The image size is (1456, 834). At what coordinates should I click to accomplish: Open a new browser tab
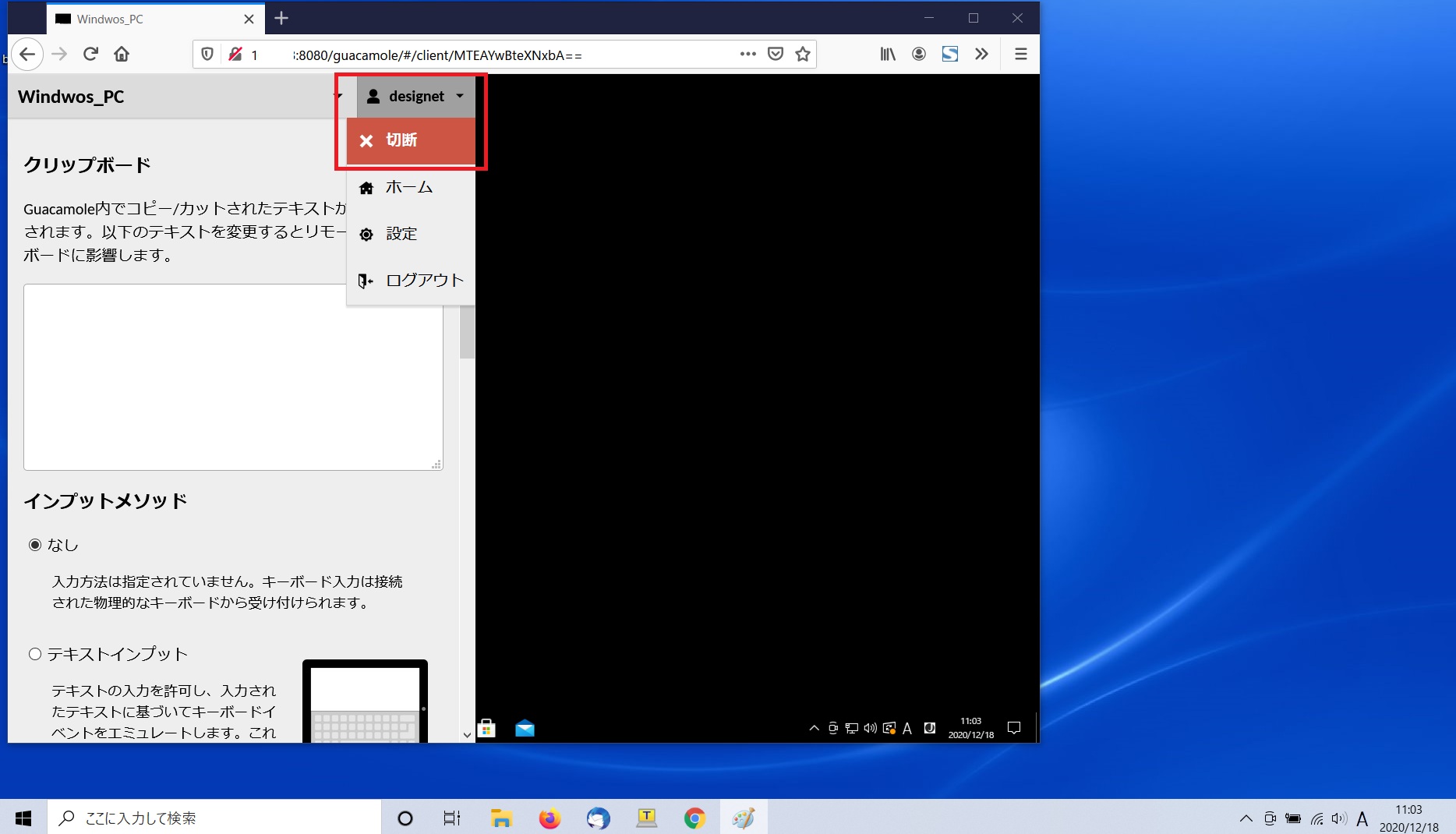(x=281, y=18)
